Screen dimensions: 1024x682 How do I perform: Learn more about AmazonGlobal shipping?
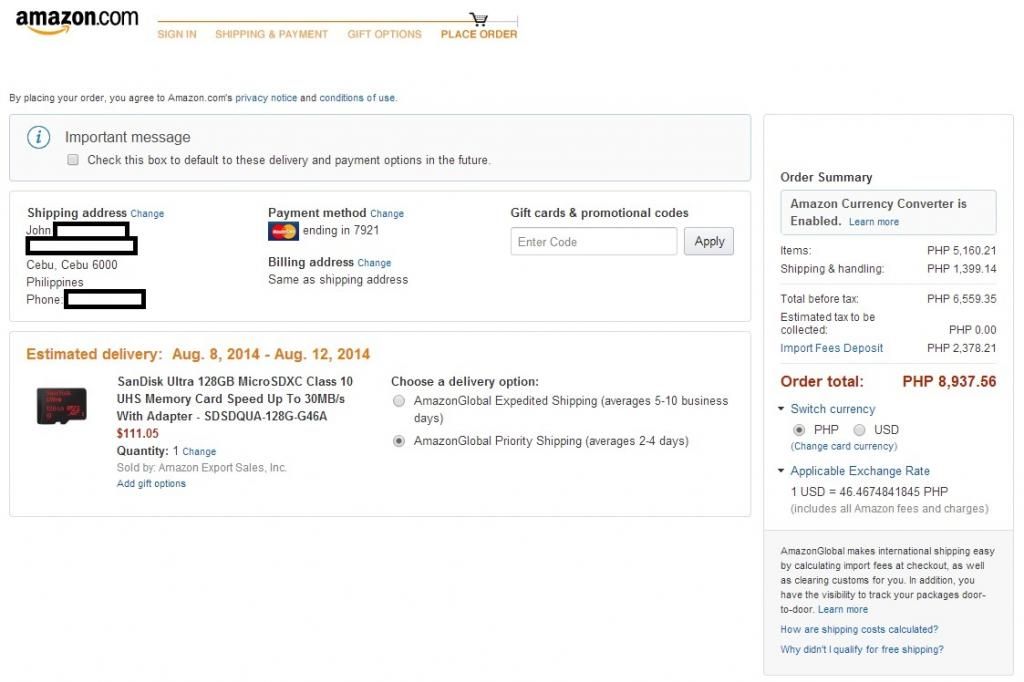[843, 609]
